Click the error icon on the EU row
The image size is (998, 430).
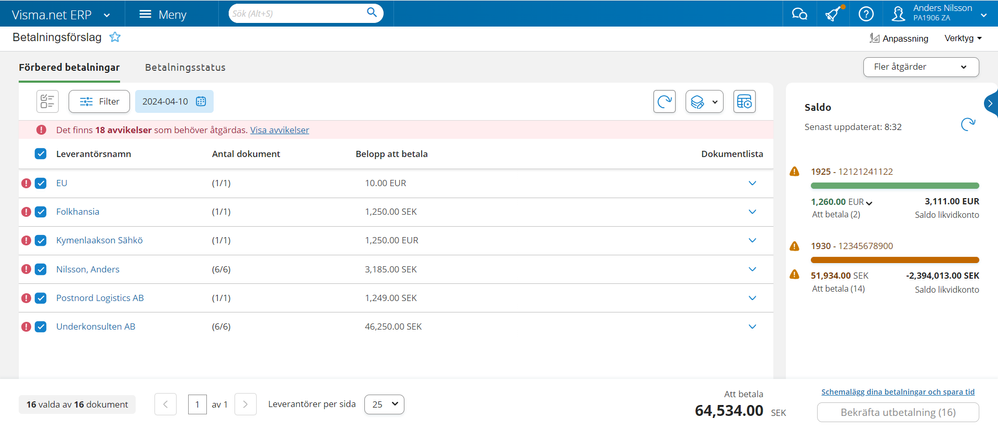(26, 183)
